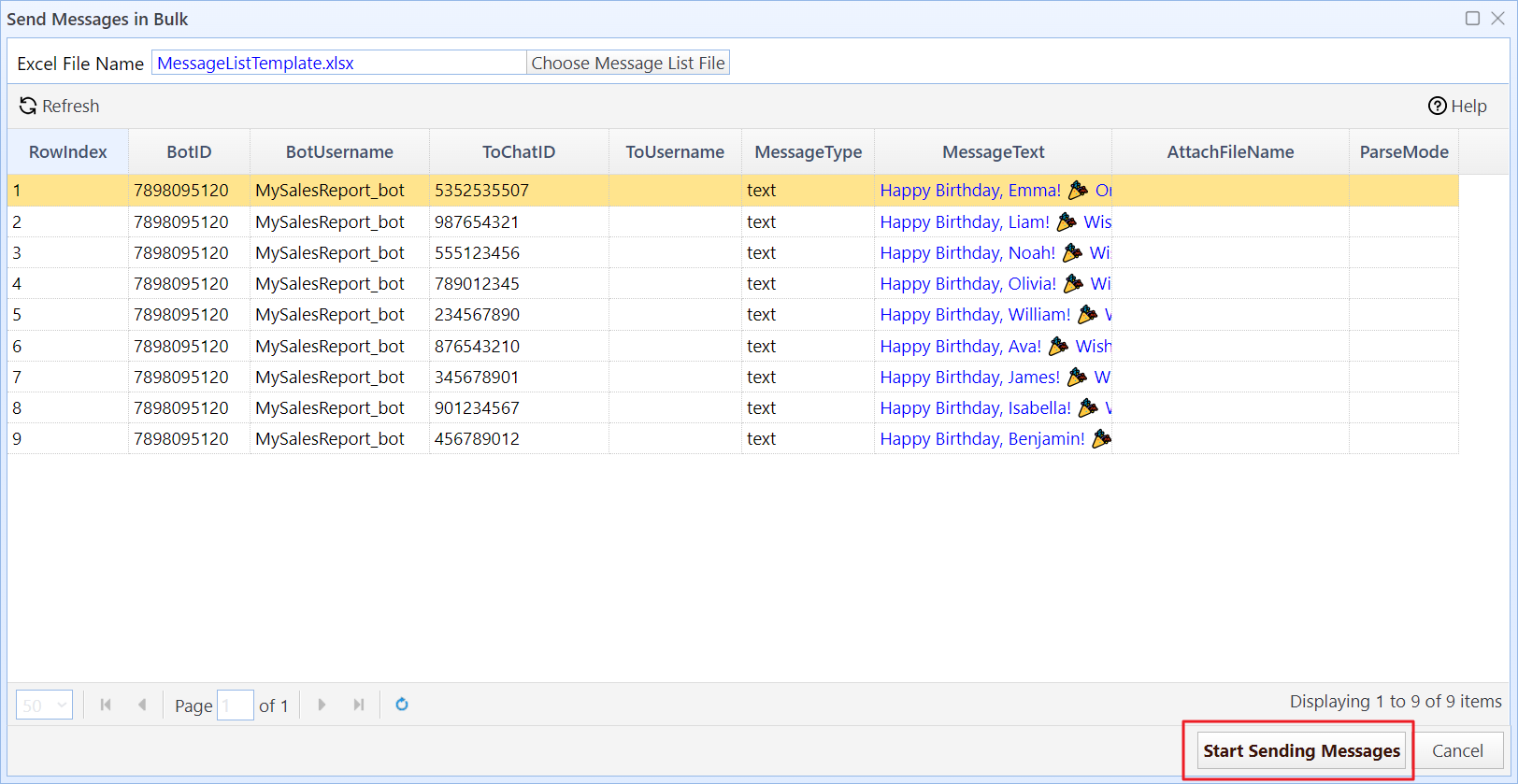The width and height of the screenshot is (1518, 784).
Task: Click Start Sending Messages button
Action: pyautogui.click(x=1301, y=751)
